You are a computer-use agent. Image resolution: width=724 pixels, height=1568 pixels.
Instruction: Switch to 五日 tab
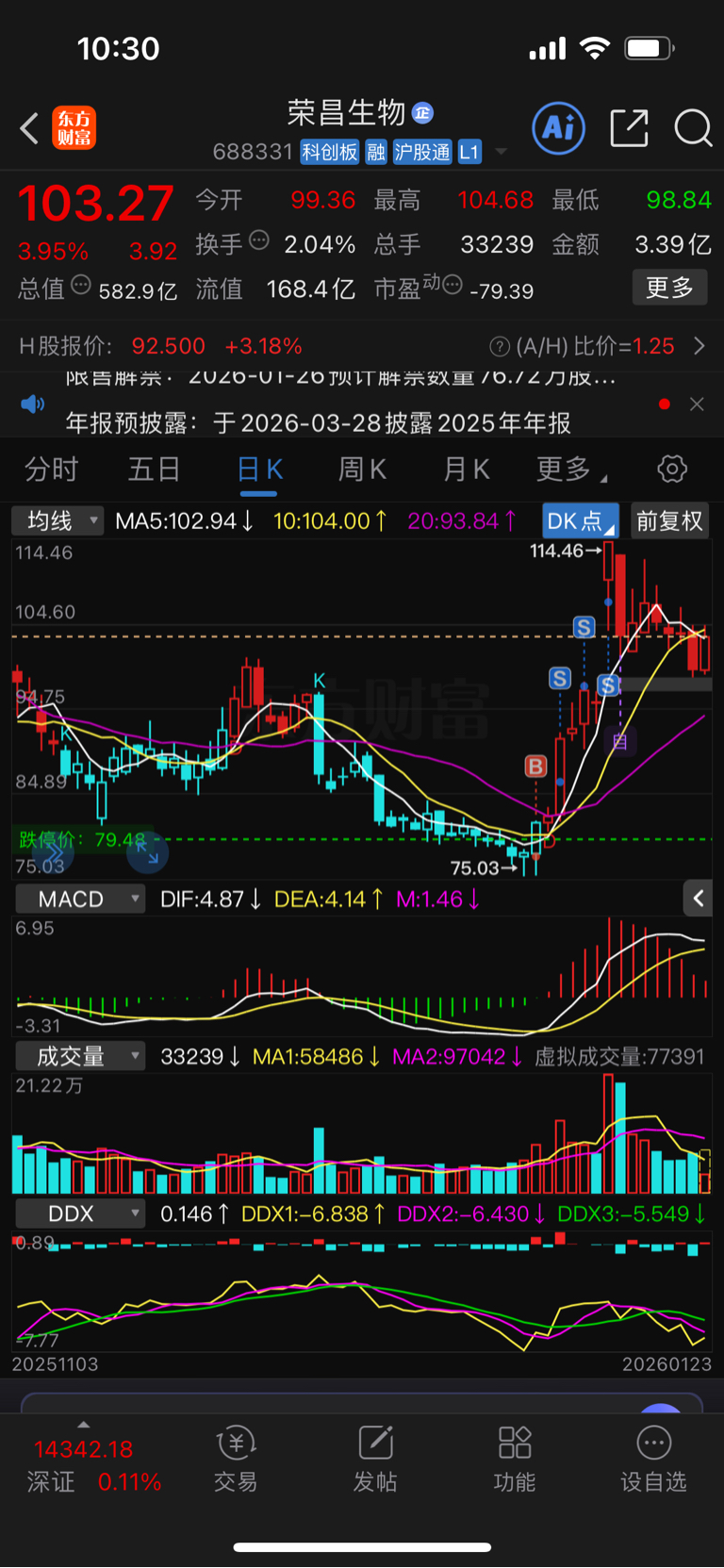click(x=155, y=469)
